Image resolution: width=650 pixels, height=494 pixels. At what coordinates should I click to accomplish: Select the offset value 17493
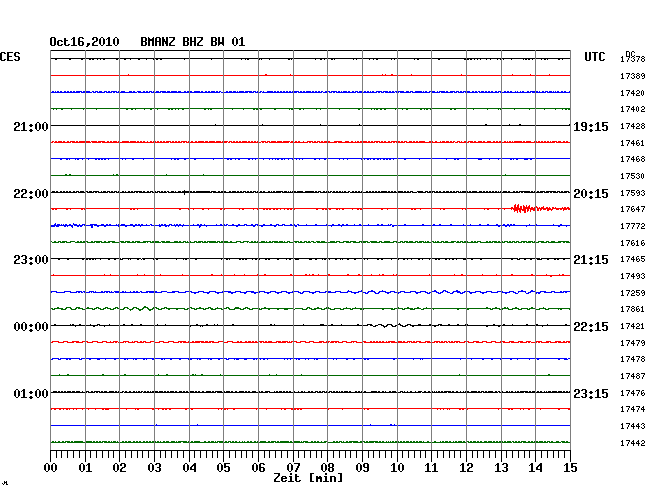coord(633,276)
